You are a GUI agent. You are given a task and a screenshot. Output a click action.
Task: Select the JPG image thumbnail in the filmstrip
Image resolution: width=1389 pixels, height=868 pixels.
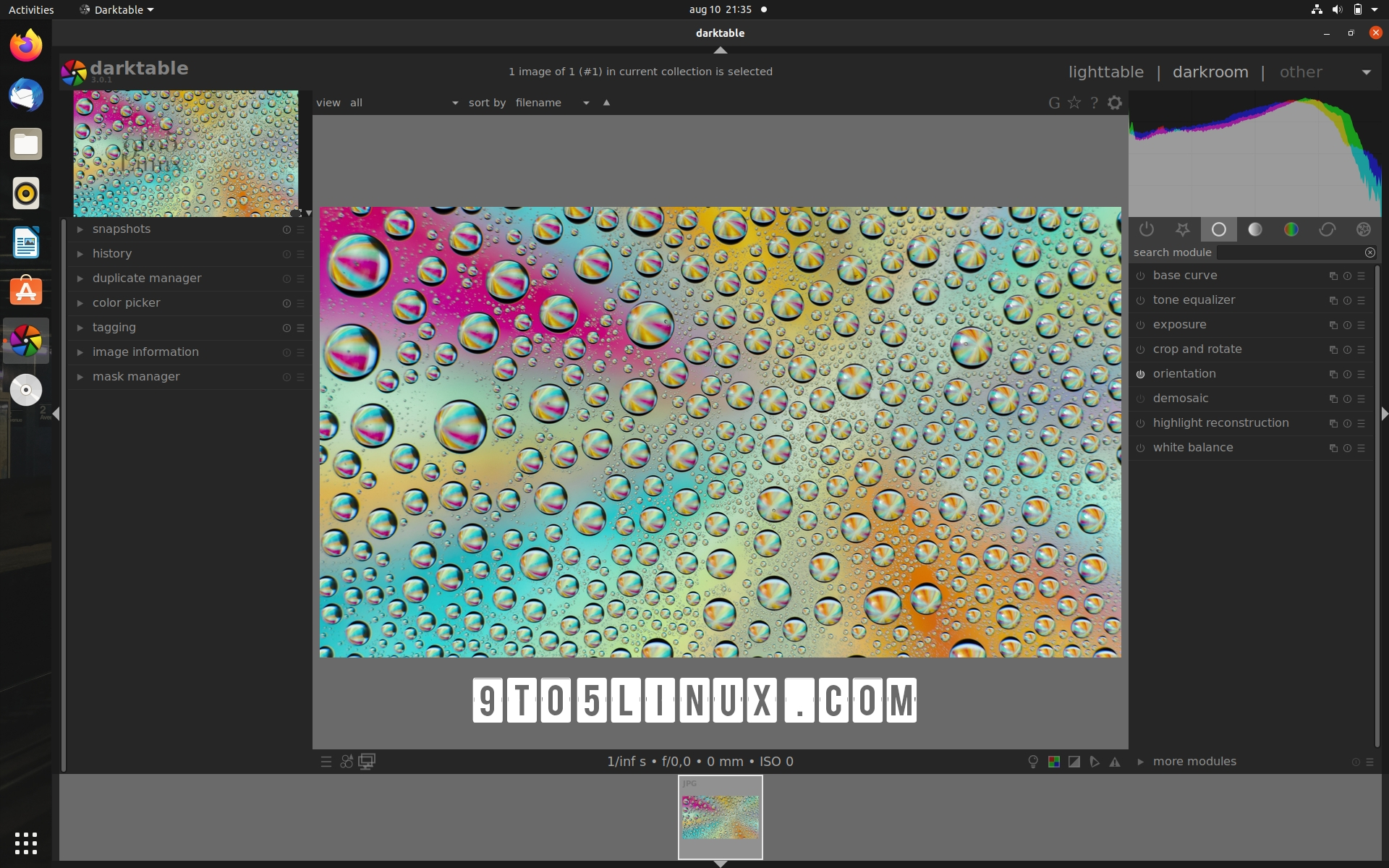pyautogui.click(x=720, y=817)
